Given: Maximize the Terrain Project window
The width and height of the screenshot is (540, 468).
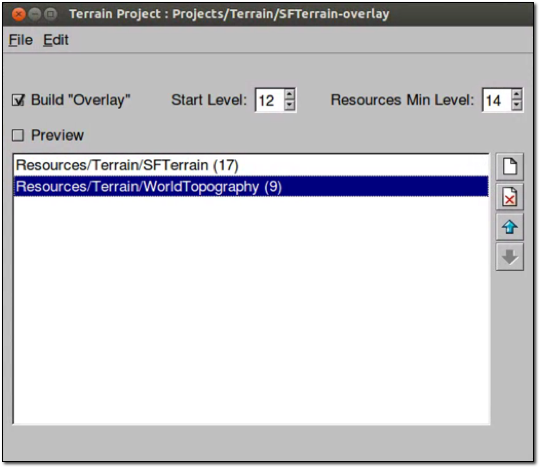Looking at the screenshot, I should point(51,14).
